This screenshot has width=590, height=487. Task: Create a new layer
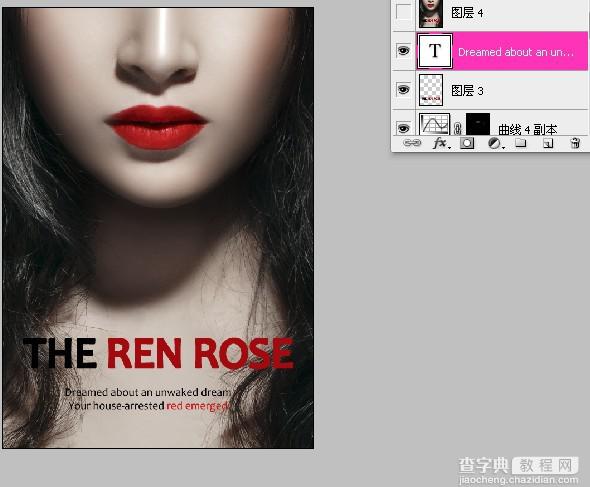pos(548,143)
